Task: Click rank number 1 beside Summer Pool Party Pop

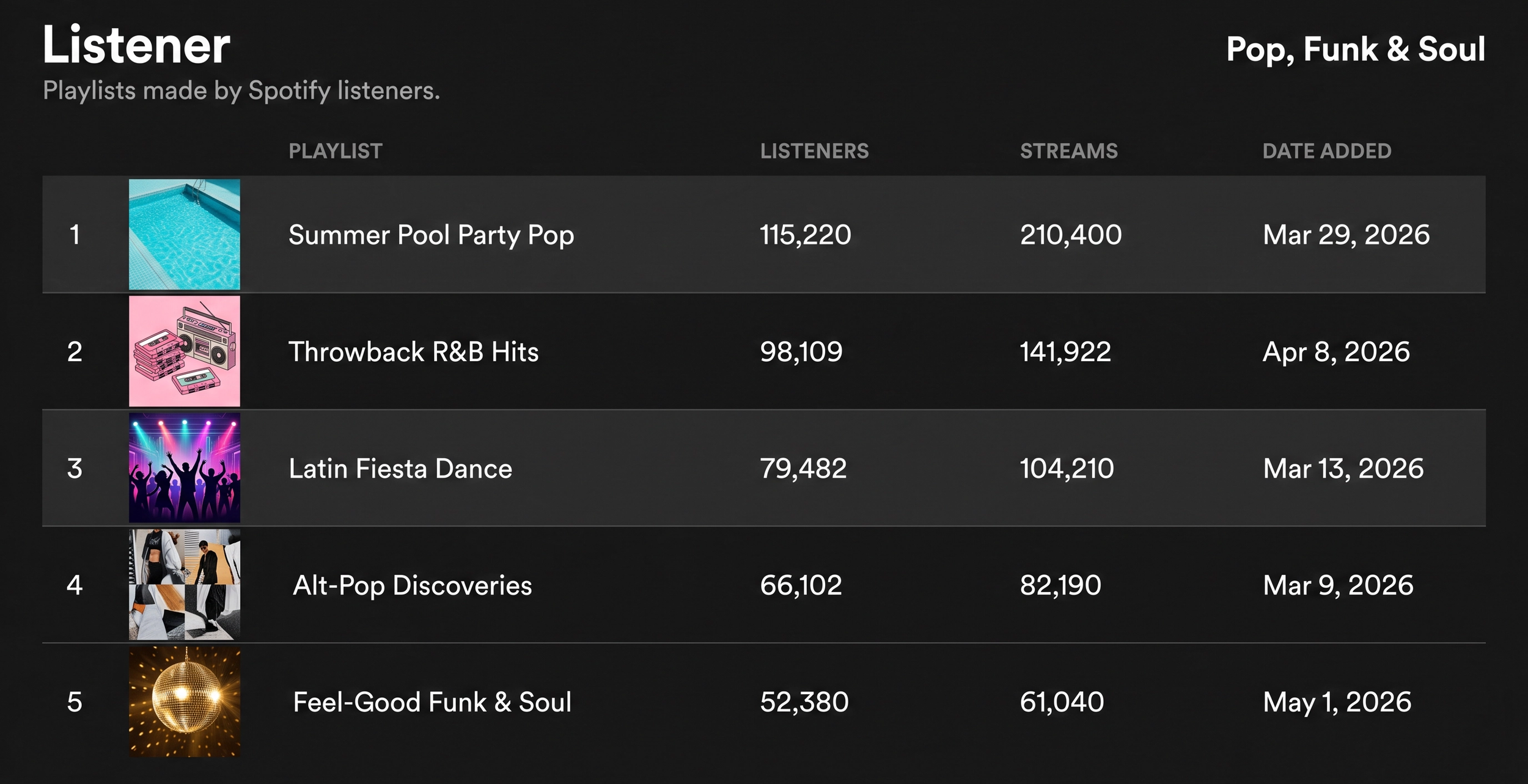Action: pos(75,235)
